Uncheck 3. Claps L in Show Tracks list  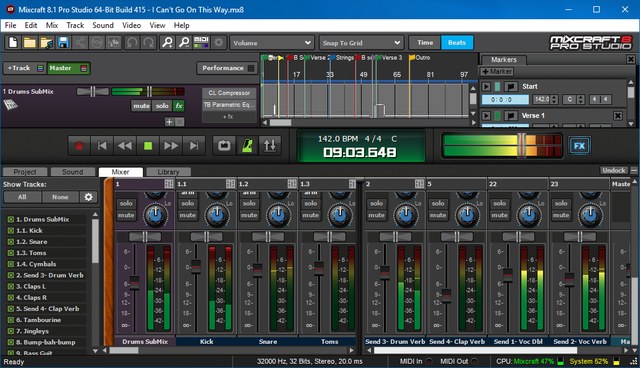pyautogui.click(x=11, y=286)
